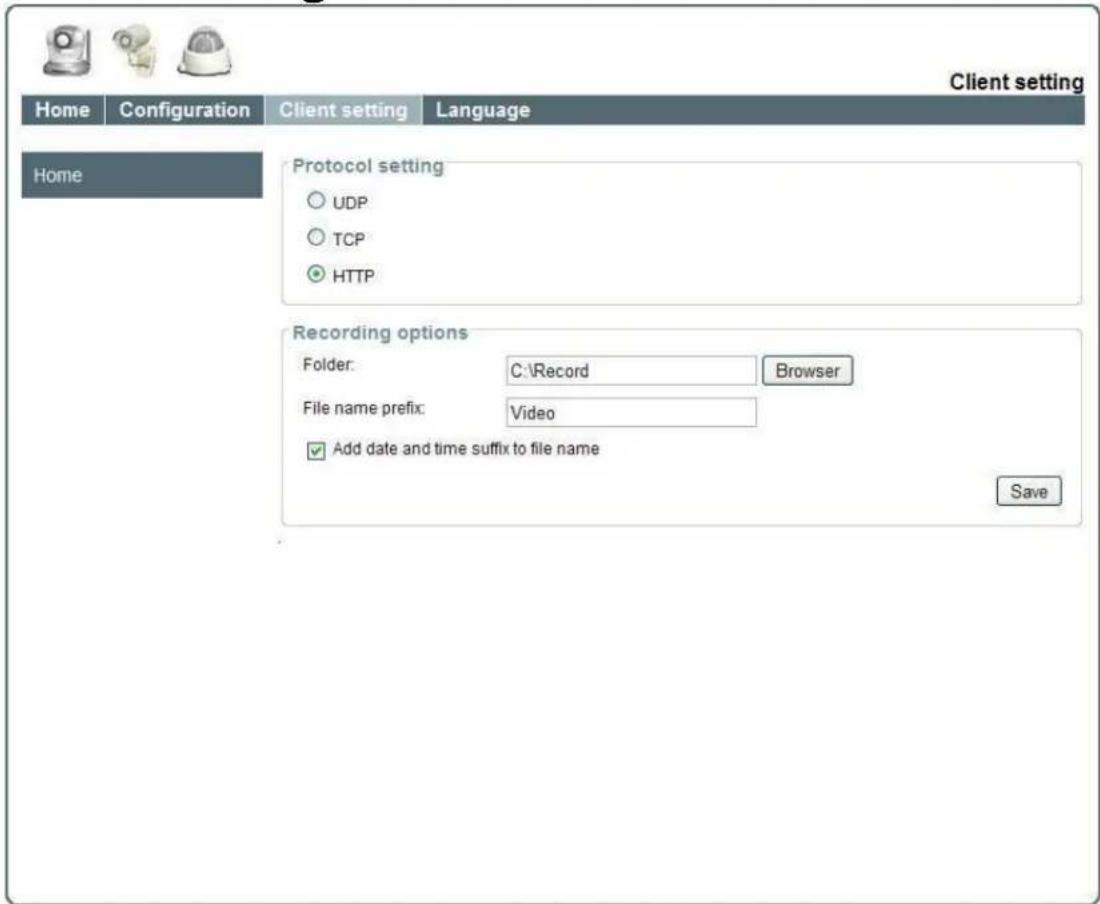Click the Protocol setting group title
This screenshot has width=1100, height=904.
tap(368, 166)
